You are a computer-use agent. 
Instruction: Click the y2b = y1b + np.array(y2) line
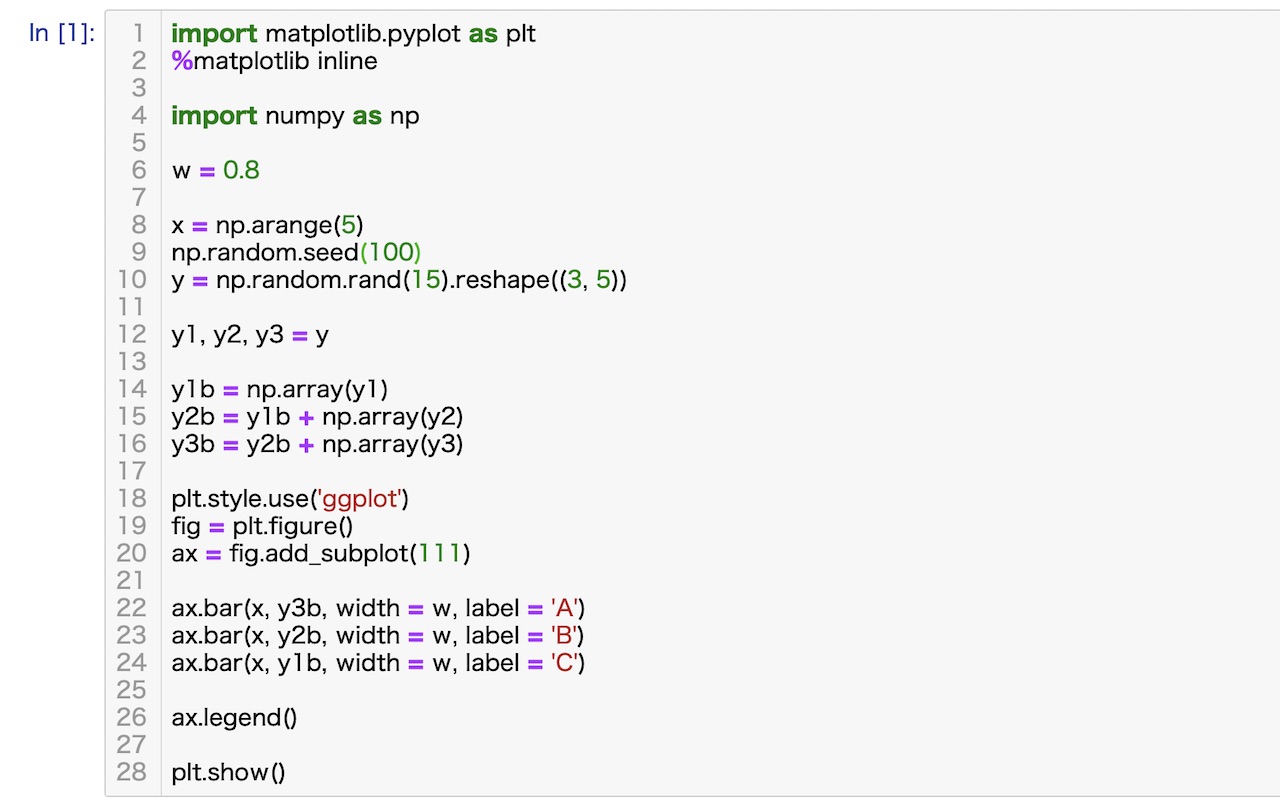point(317,416)
